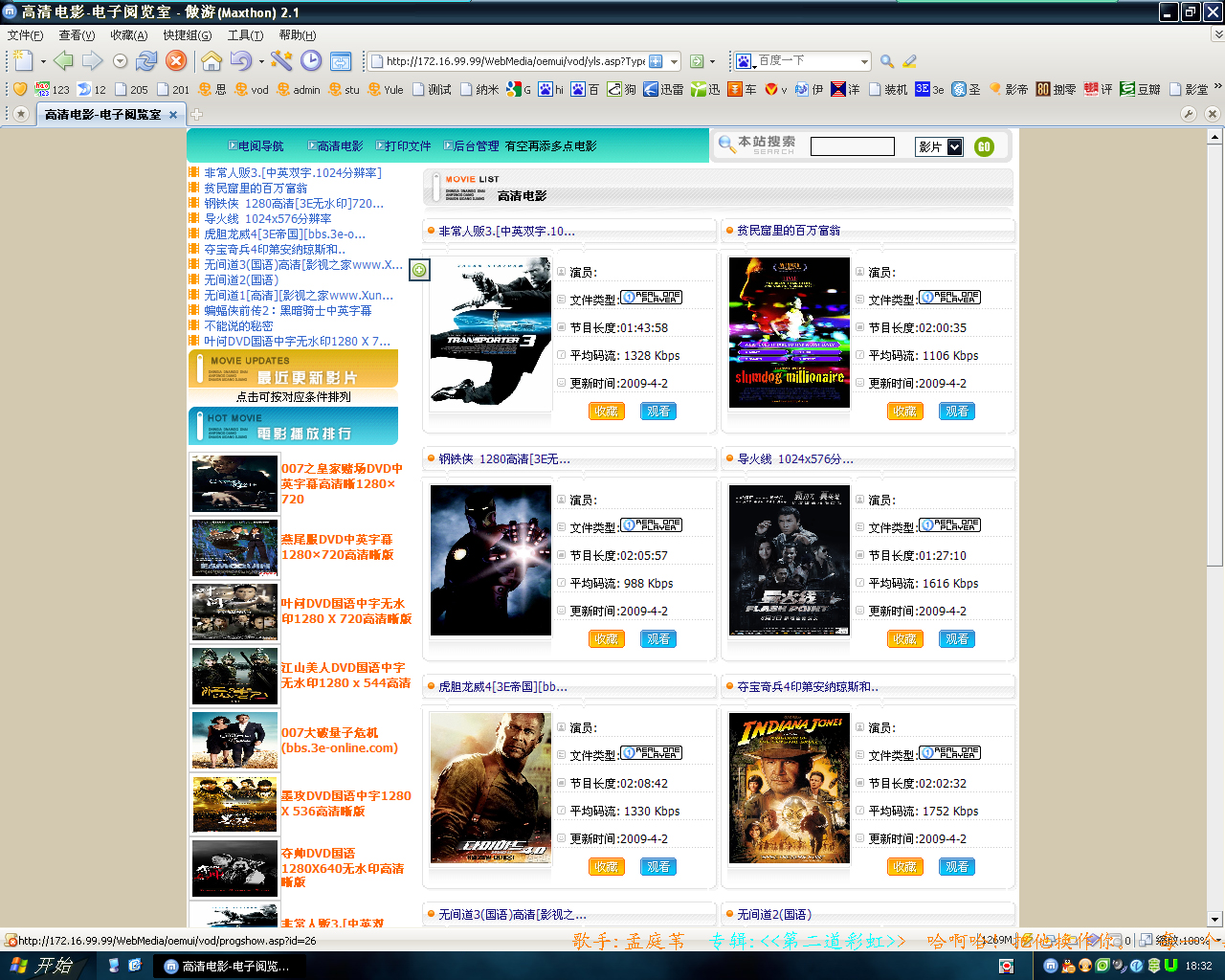Click the highlighter pen icon in toolbar
The image size is (1225, 980).
pyautogui.click(x=910, y=61)
